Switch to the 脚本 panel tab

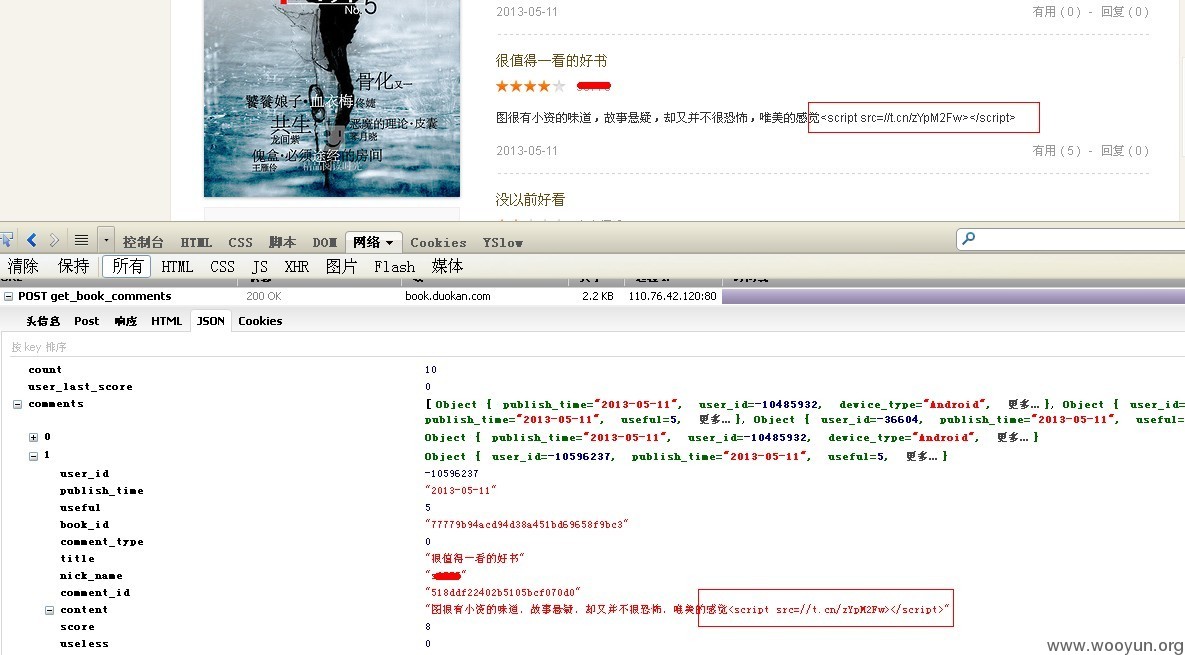pos(282,242)
